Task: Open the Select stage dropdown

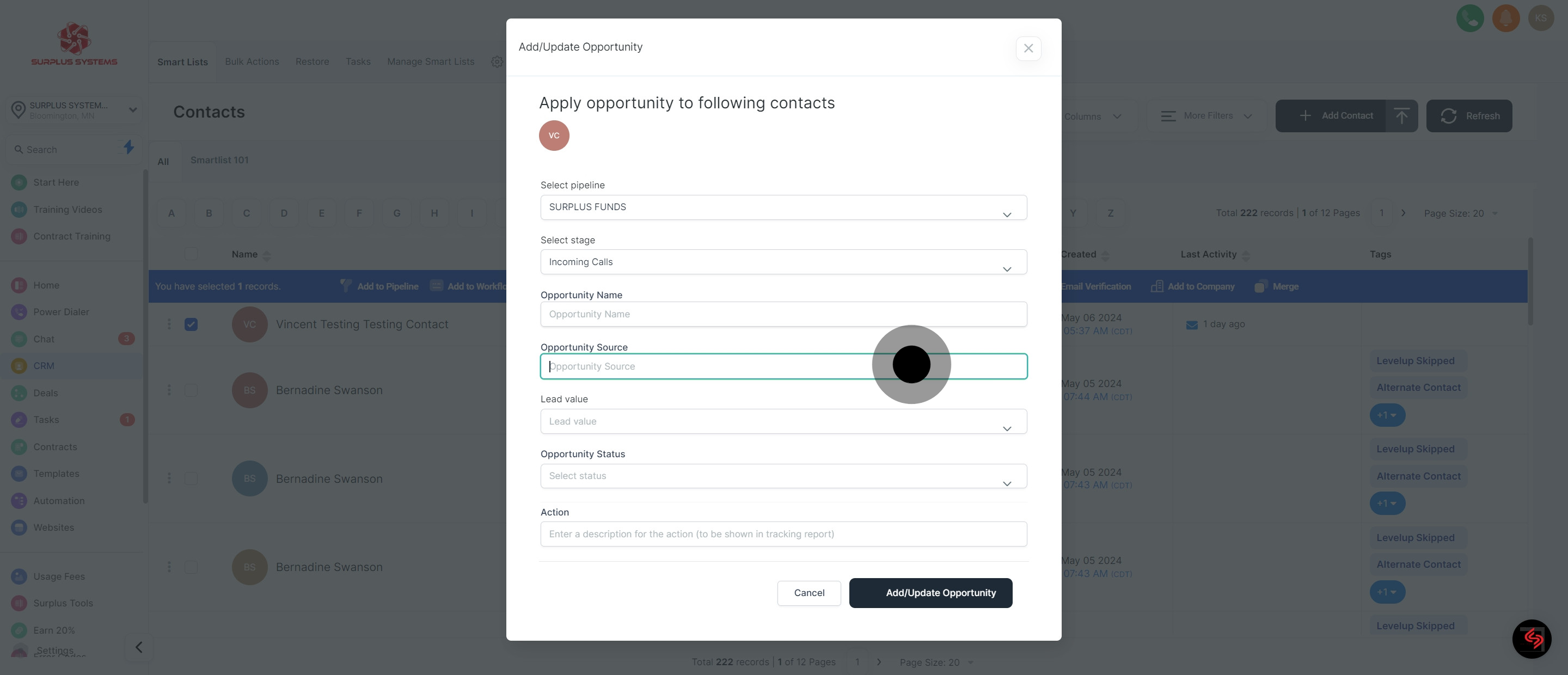Action: [x=783, y=262]
